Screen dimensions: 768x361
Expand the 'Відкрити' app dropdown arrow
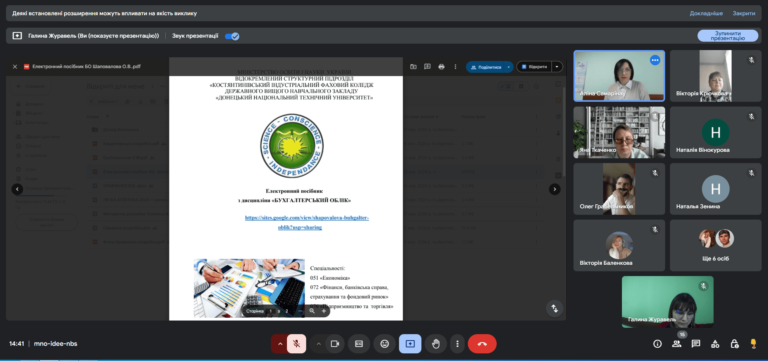(557, 67)
